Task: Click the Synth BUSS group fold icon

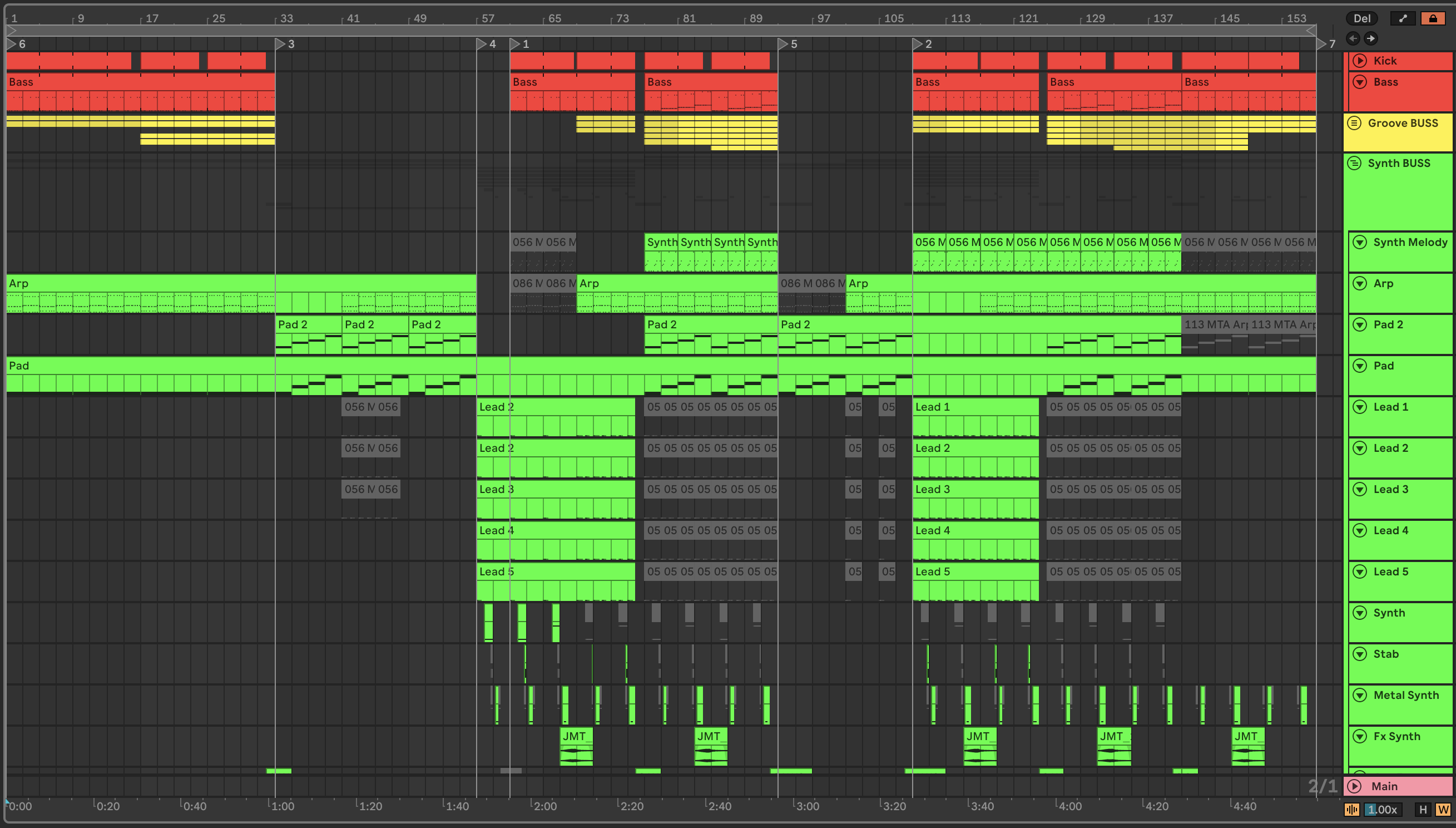Action: (x=1354, y=163)
